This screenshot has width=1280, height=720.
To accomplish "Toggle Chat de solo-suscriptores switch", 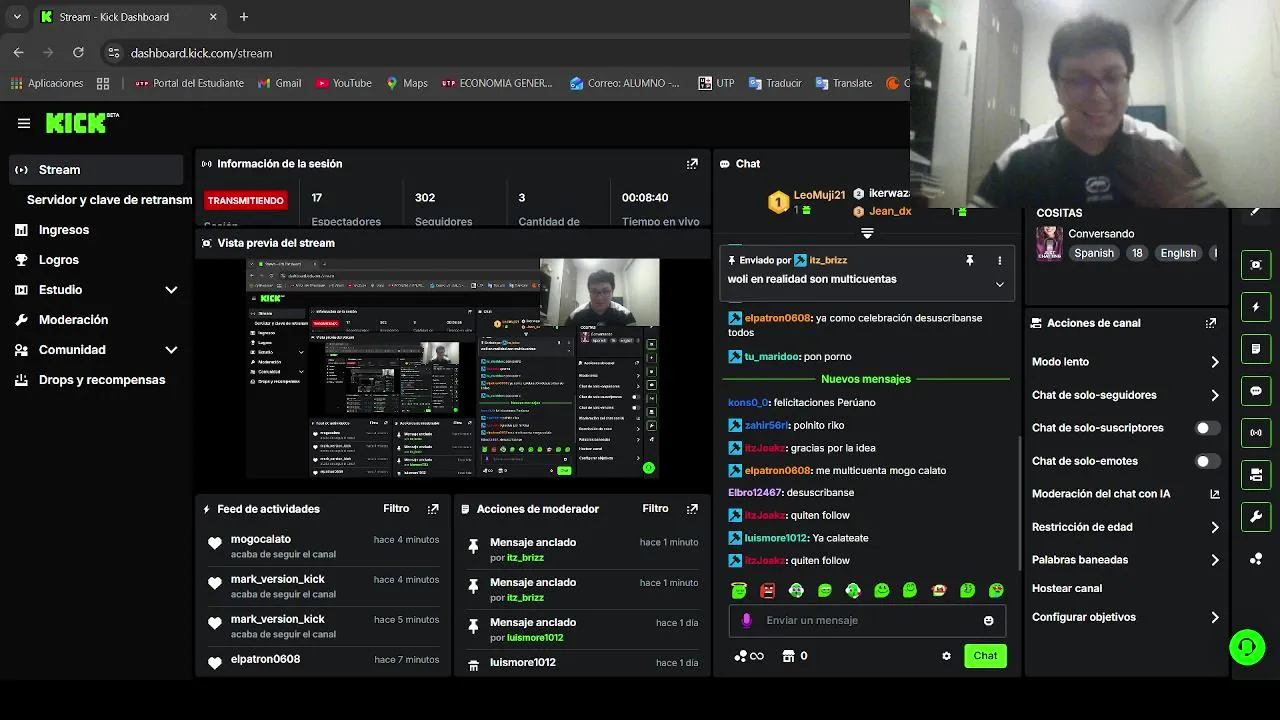I will [1208, 428].
